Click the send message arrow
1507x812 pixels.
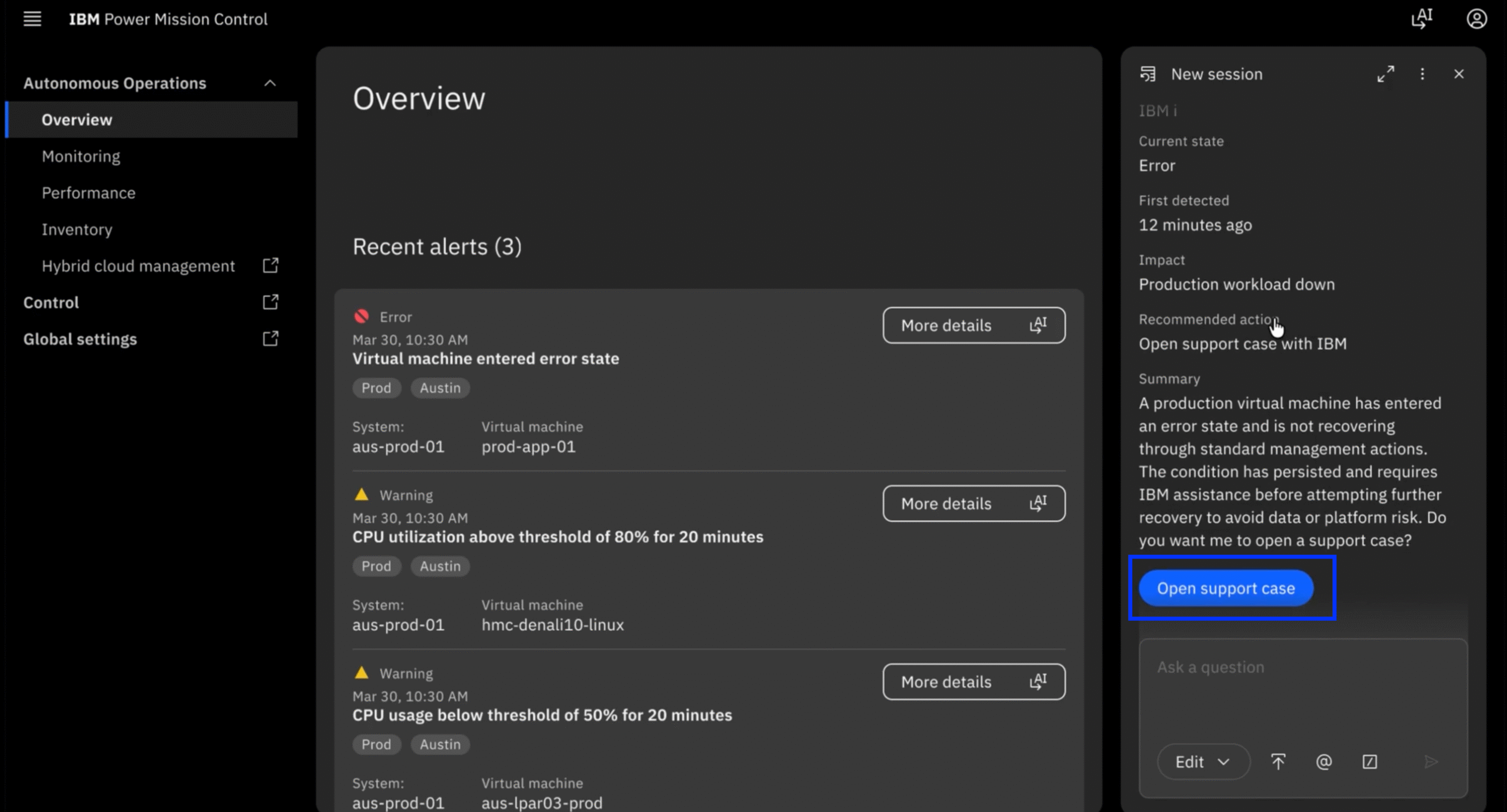coord(1431,762)
